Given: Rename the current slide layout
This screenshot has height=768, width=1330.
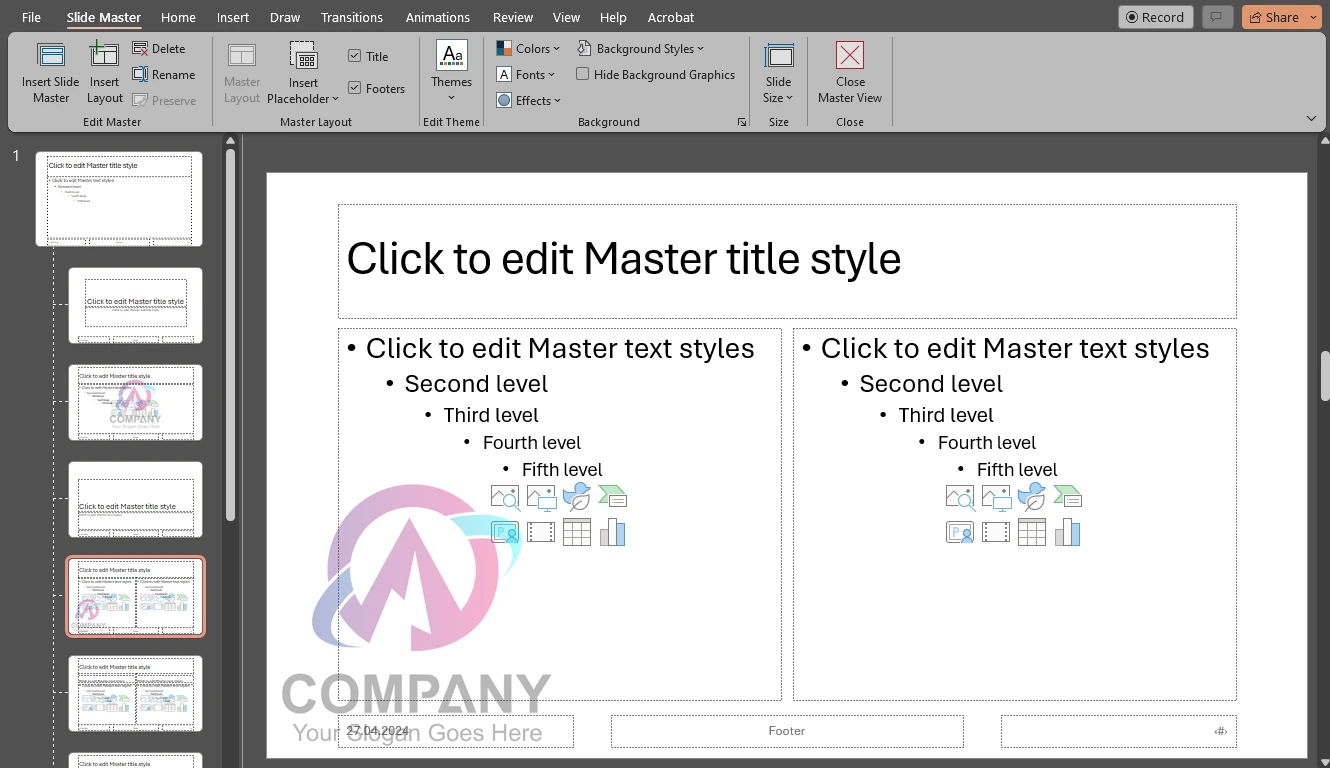Looking at the screenshot, I should [x=166, y=74].
